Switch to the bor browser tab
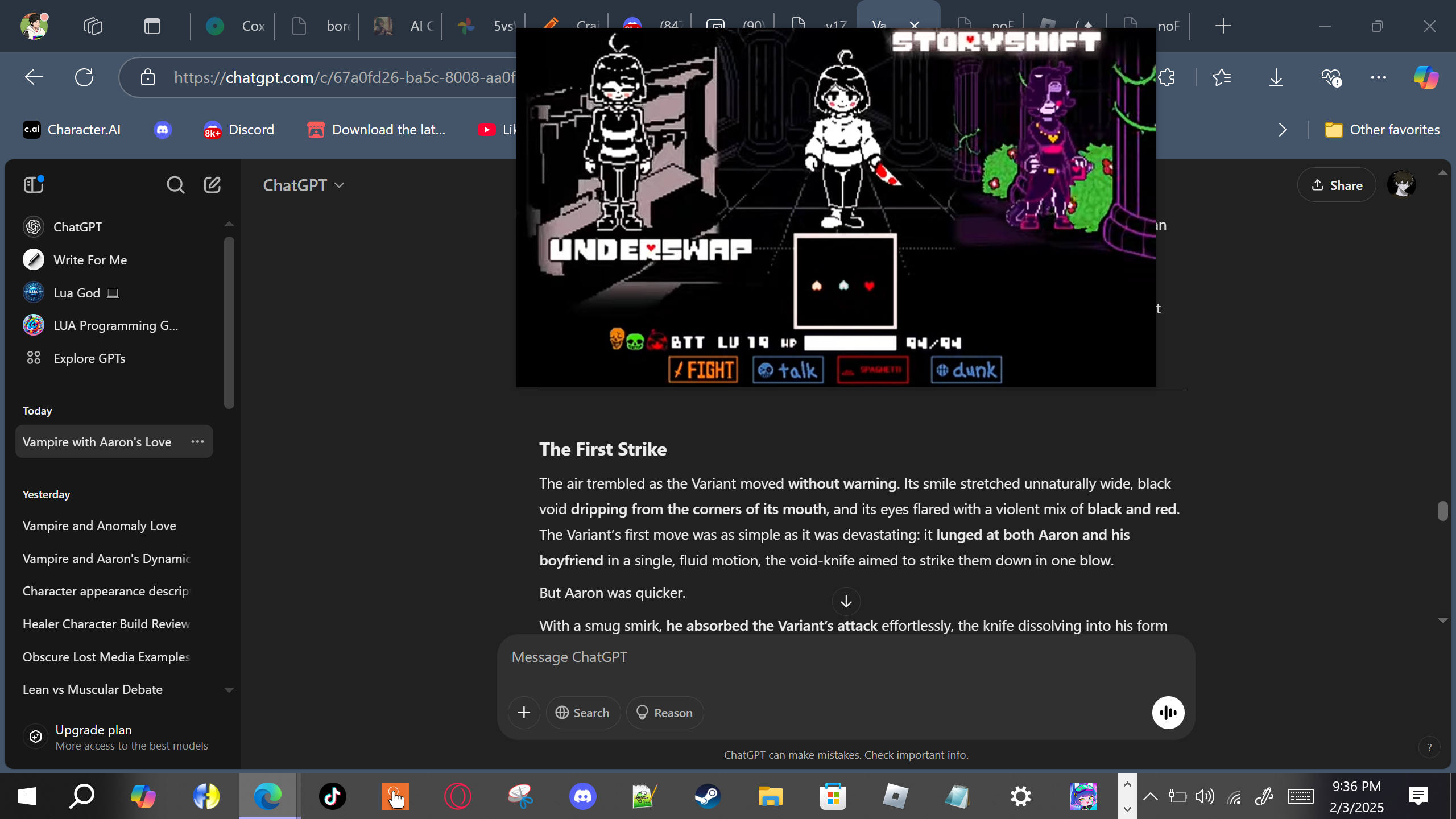The width and height of the screenshot is (1456, 819). [317, 26]
